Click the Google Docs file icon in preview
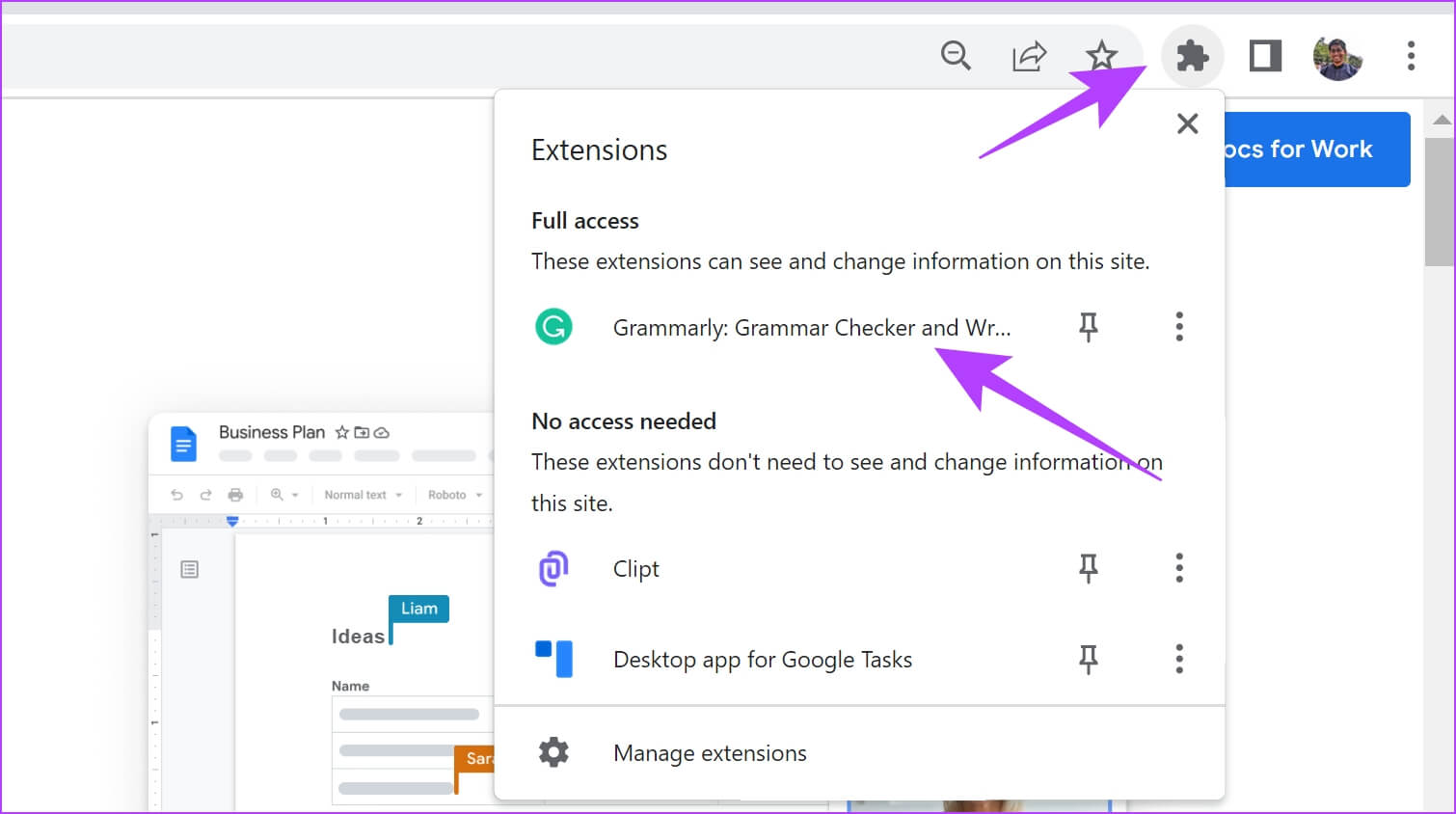 [x=183, y=444]
